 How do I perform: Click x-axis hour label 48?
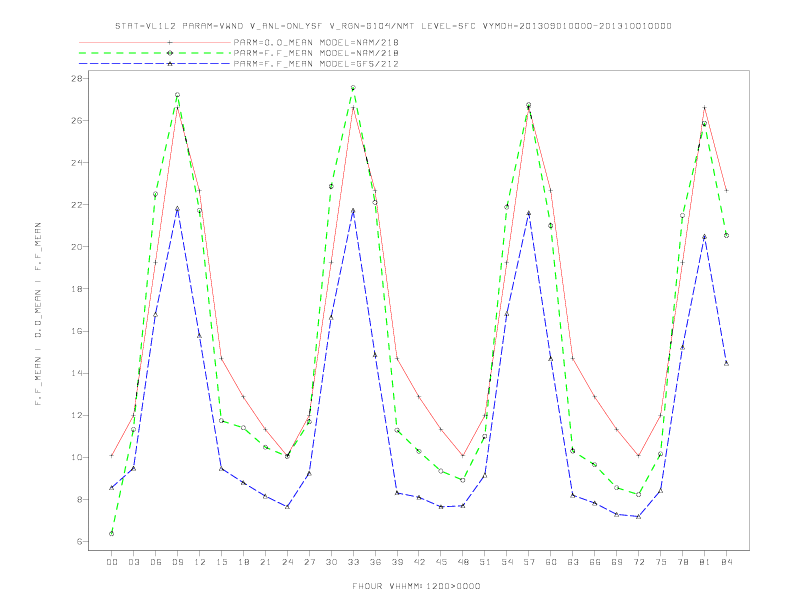coord(463,562)
